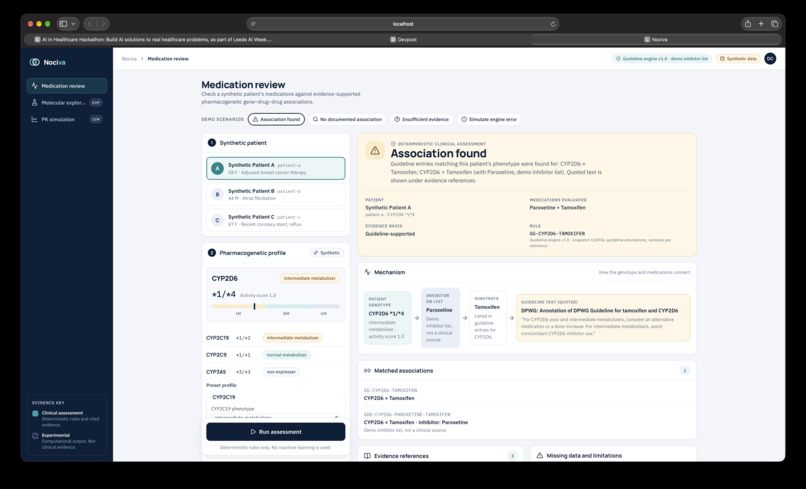Click the Safari tab overview icon

pyautogui.click(x=774, y=24)
